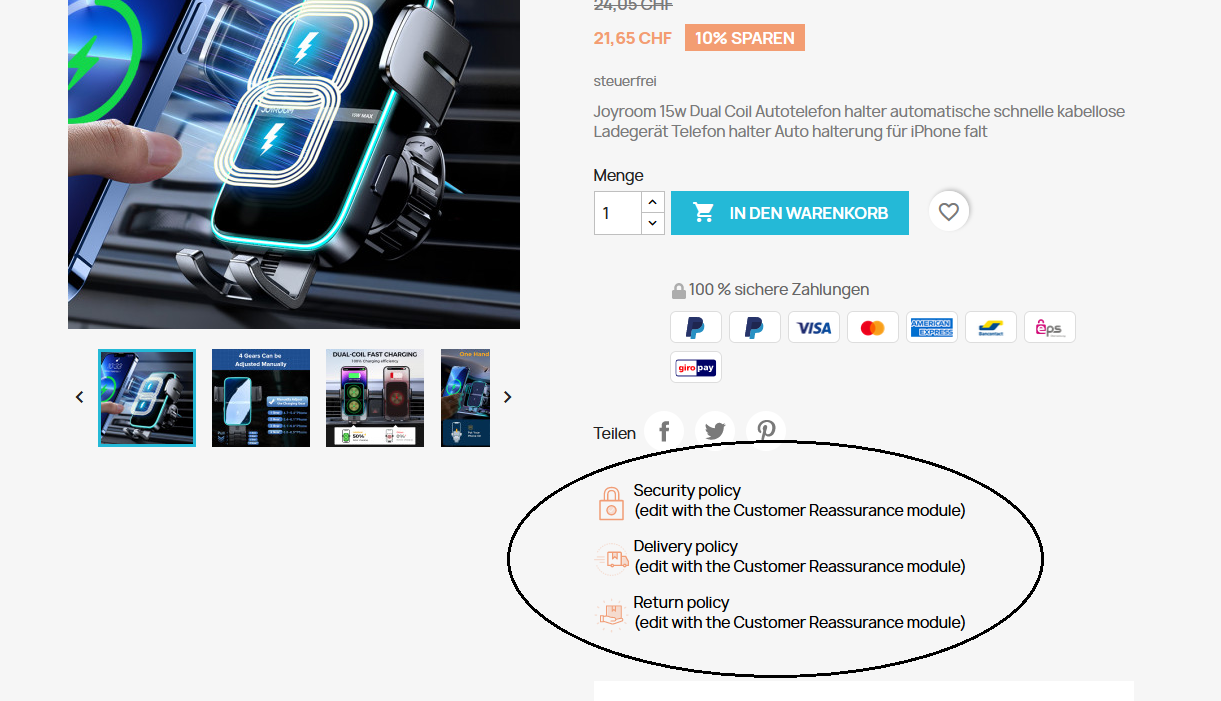Click the Menge label

coord(619,176)
